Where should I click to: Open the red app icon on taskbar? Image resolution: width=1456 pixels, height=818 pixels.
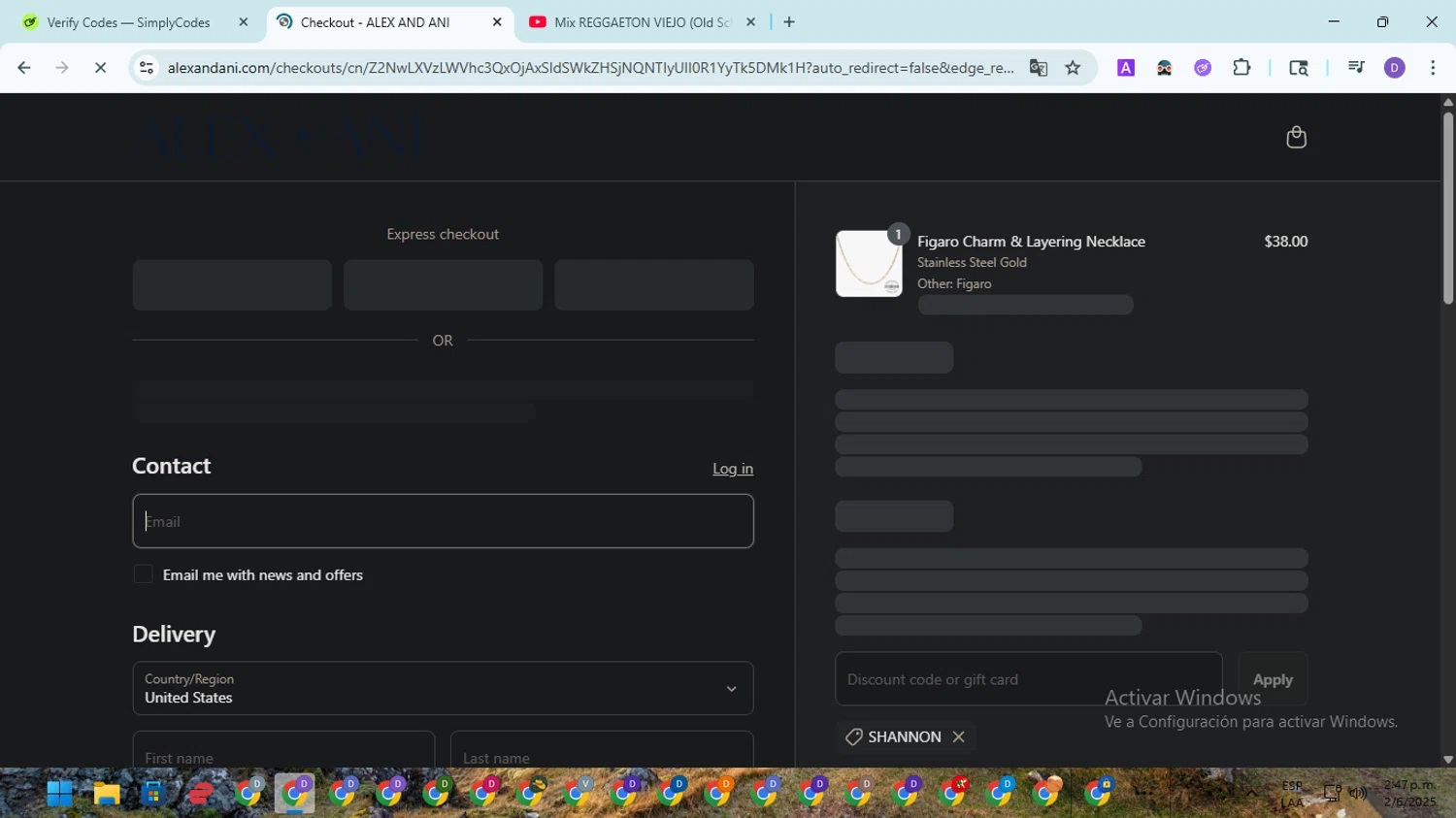coord(201,794)
